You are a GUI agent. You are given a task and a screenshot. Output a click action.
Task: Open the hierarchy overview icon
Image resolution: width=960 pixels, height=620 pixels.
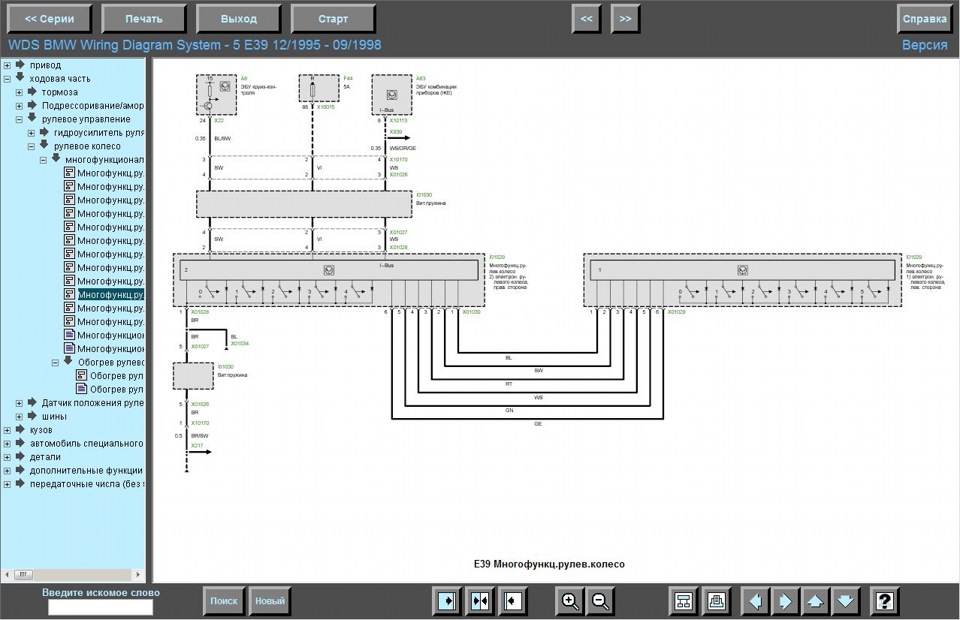point(683,602)
